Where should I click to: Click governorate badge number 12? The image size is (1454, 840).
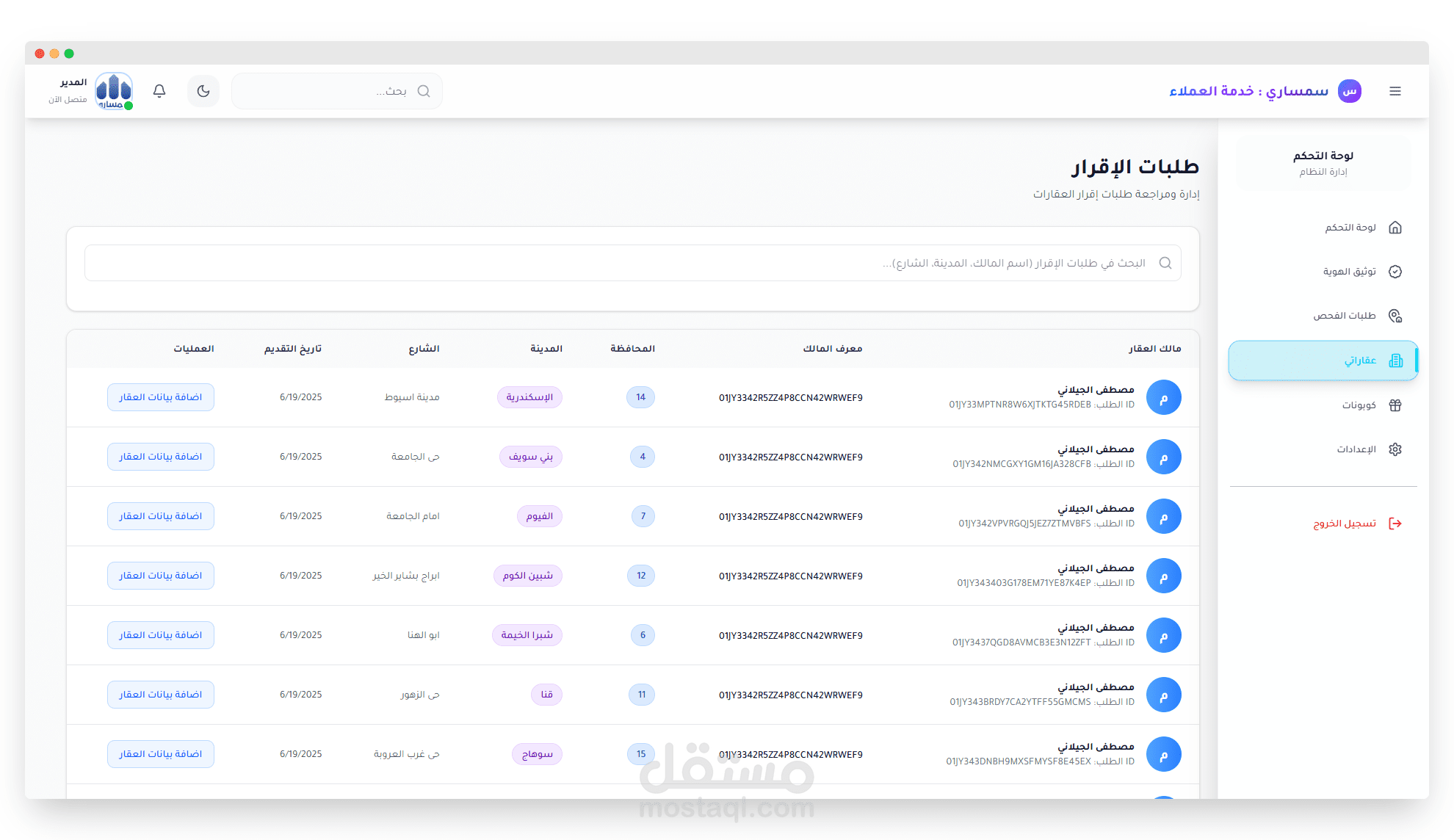pos(641,576)
